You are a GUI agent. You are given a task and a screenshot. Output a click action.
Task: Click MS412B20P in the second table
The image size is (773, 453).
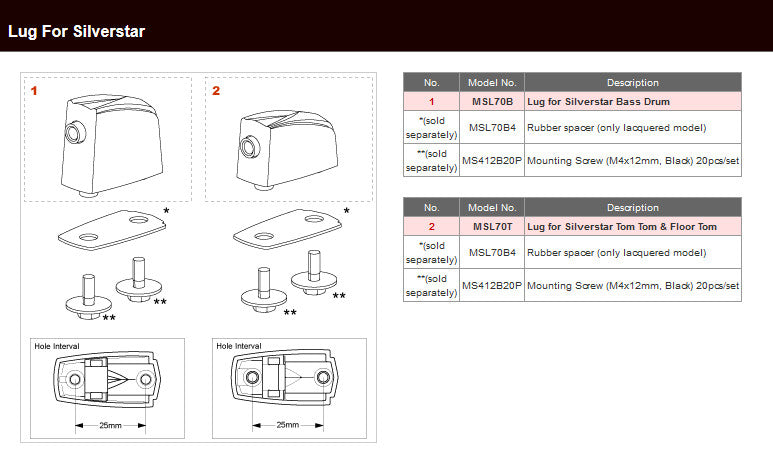pyautogui.click(x=492, y=285)
